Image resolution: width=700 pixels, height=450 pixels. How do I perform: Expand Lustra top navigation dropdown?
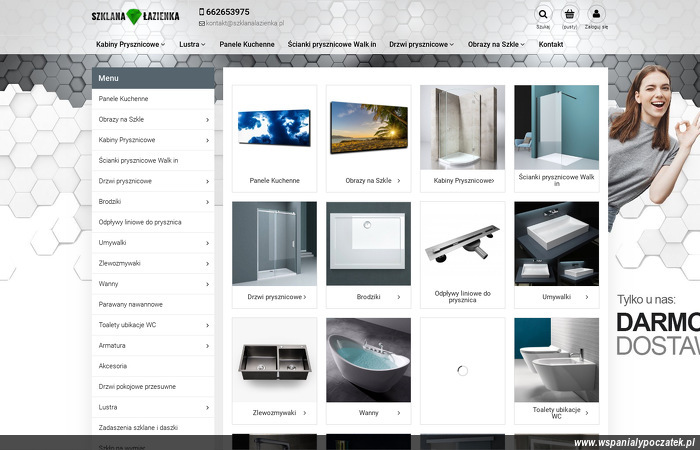[192, 44]
